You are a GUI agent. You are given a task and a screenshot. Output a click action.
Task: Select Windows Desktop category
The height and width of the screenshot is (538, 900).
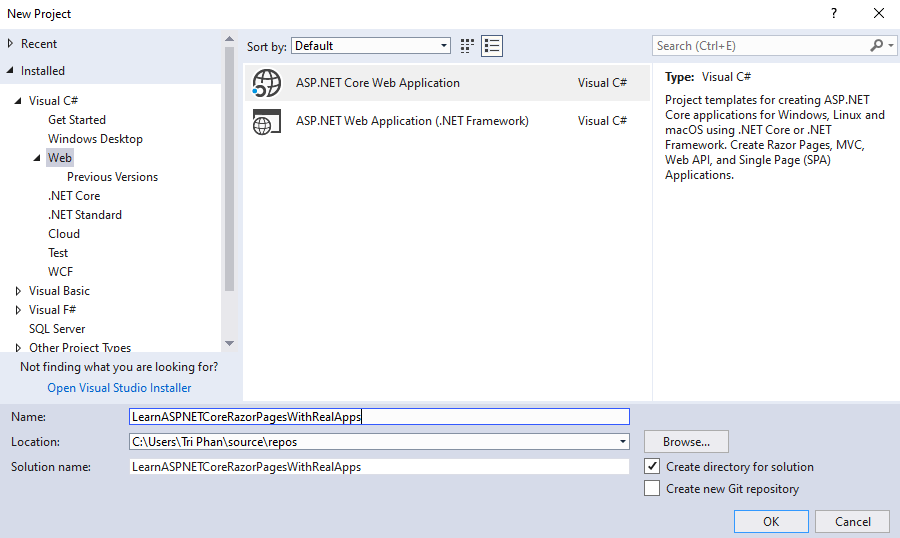click(95, 138)
